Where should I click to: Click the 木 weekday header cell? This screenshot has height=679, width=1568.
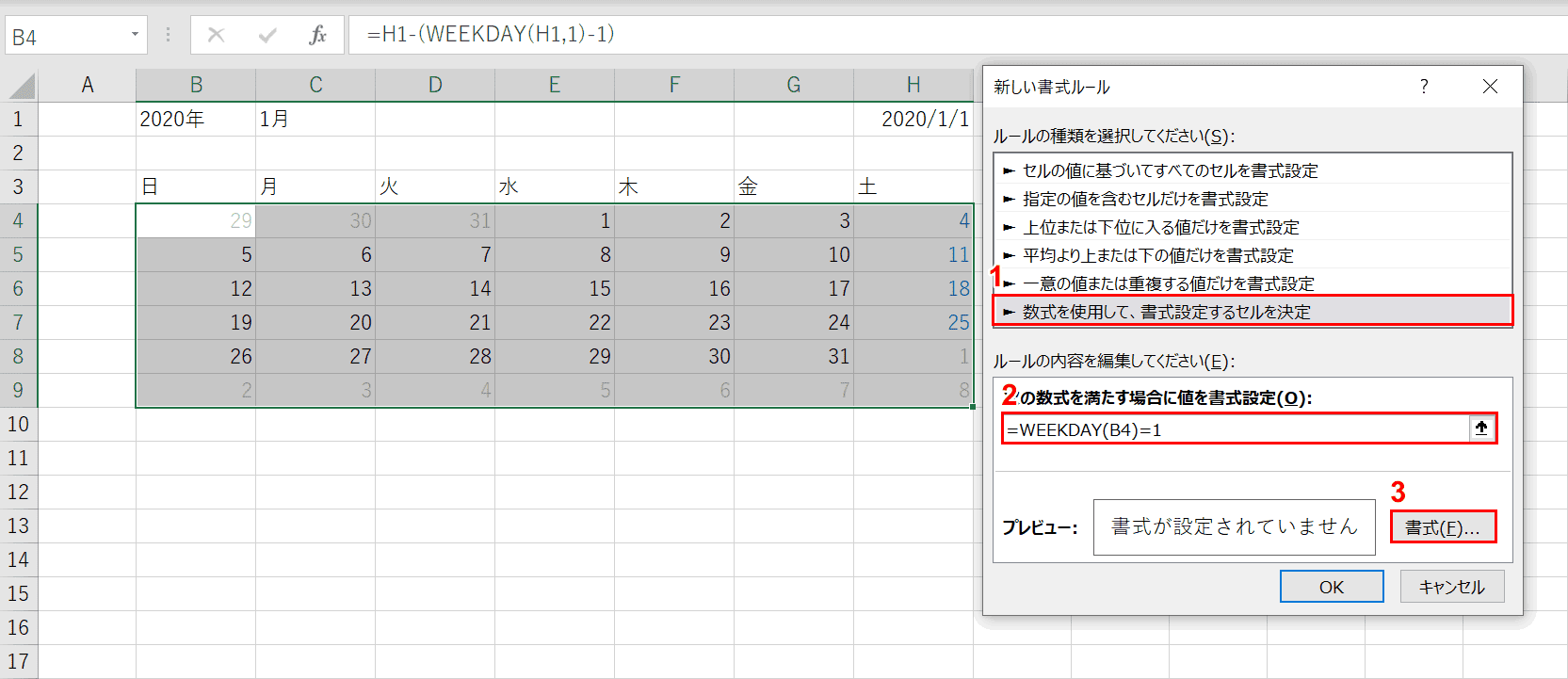pyautogui.click(x=674, y=186)
